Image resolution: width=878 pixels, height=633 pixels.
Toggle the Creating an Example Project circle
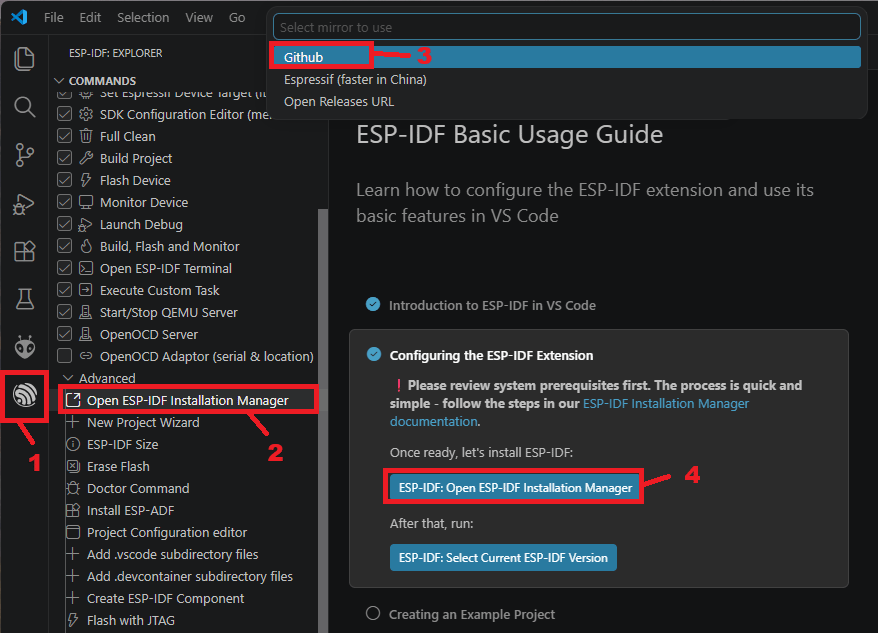click(x=373, y=613)
